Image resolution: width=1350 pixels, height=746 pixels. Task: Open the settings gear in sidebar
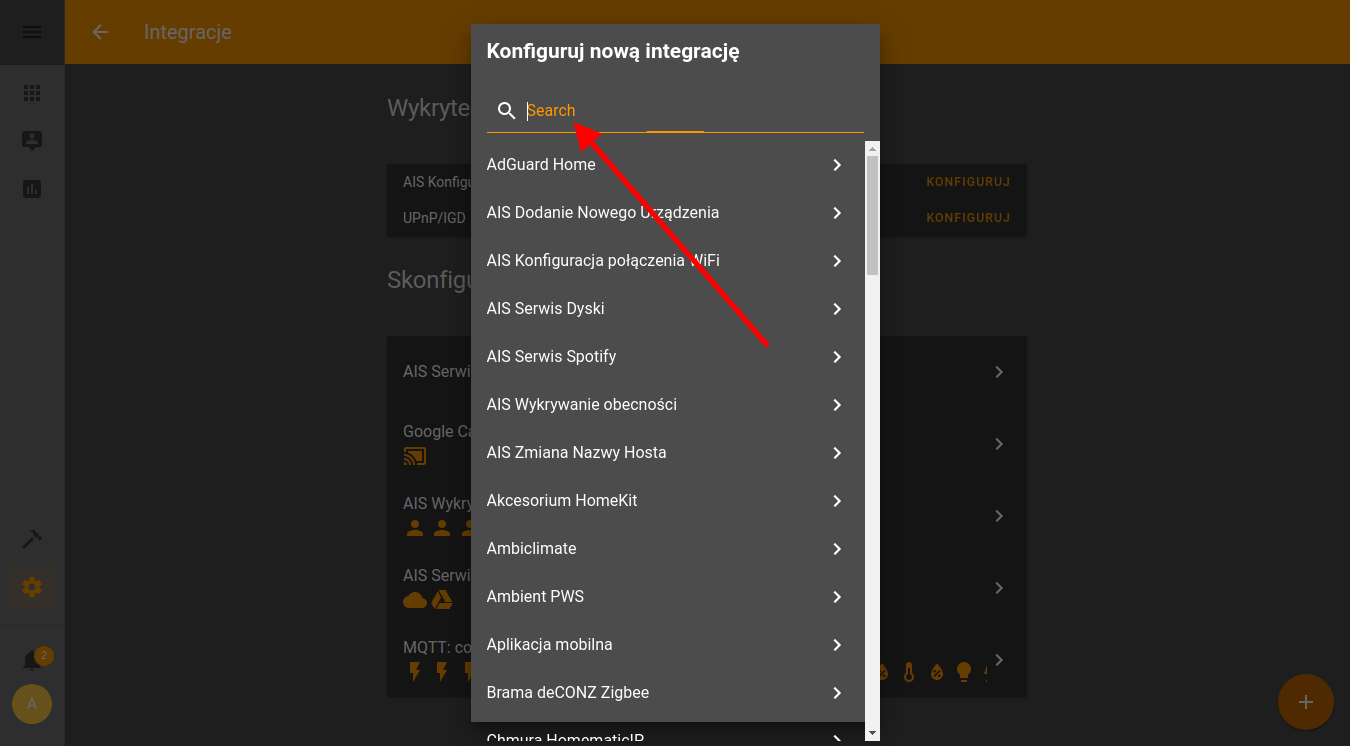(32, 587)
